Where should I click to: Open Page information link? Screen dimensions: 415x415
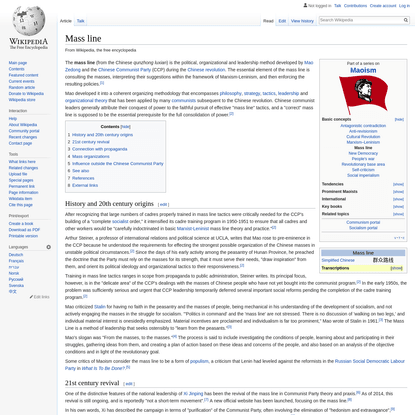click(x=23, y=192)
